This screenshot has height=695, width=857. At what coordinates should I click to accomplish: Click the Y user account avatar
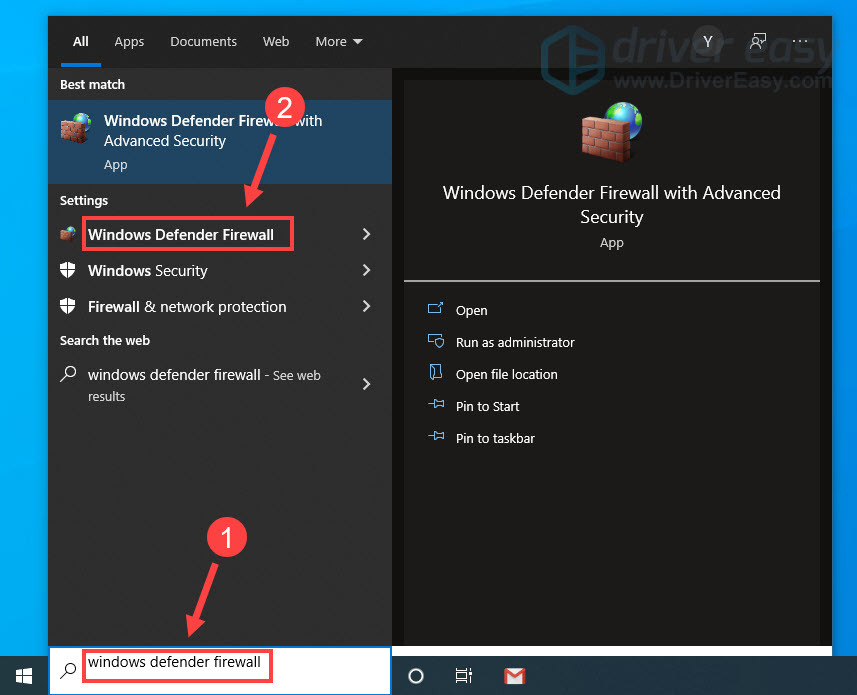click(x=708, y=42)
